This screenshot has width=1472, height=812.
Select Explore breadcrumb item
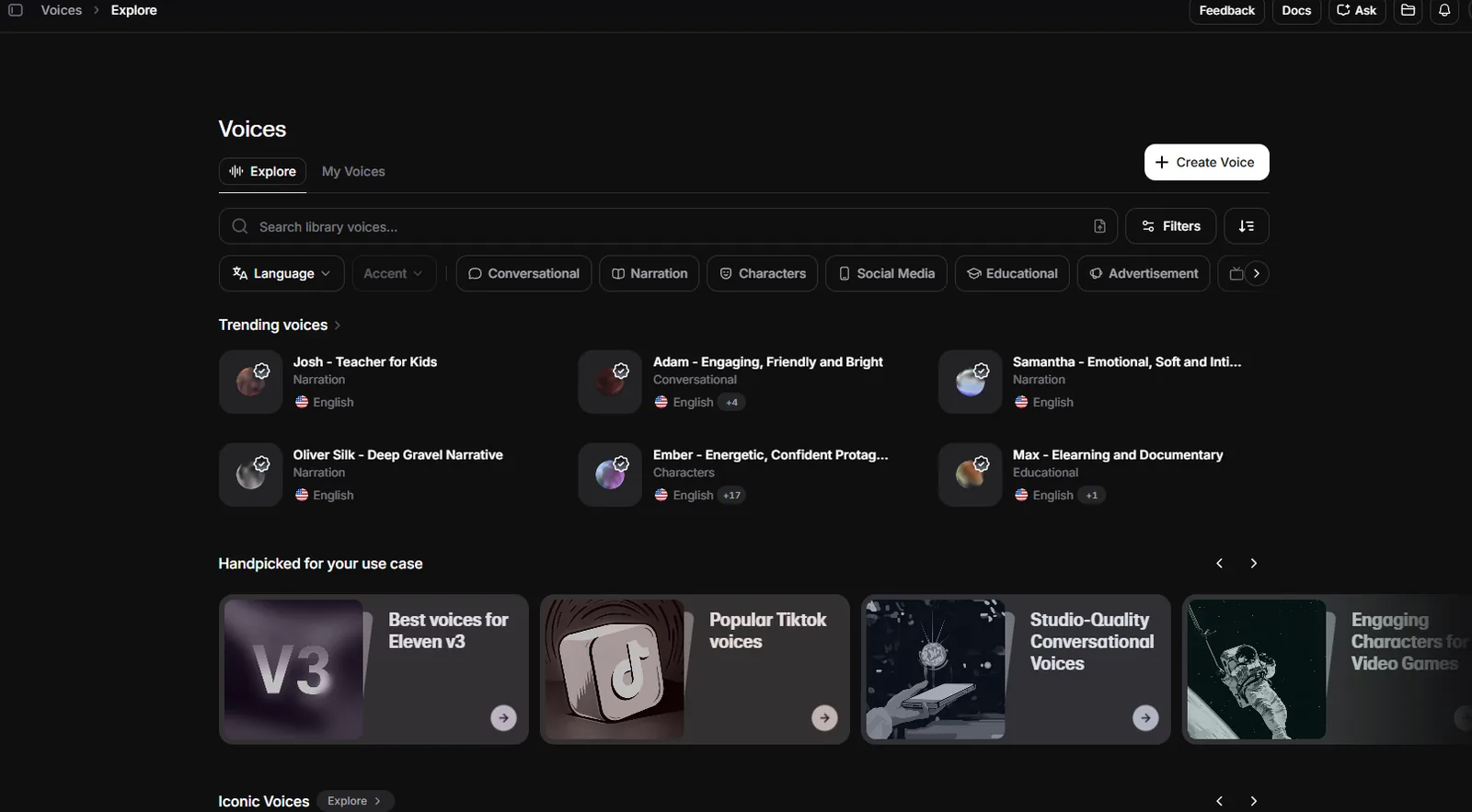click(x=133, y=10)
